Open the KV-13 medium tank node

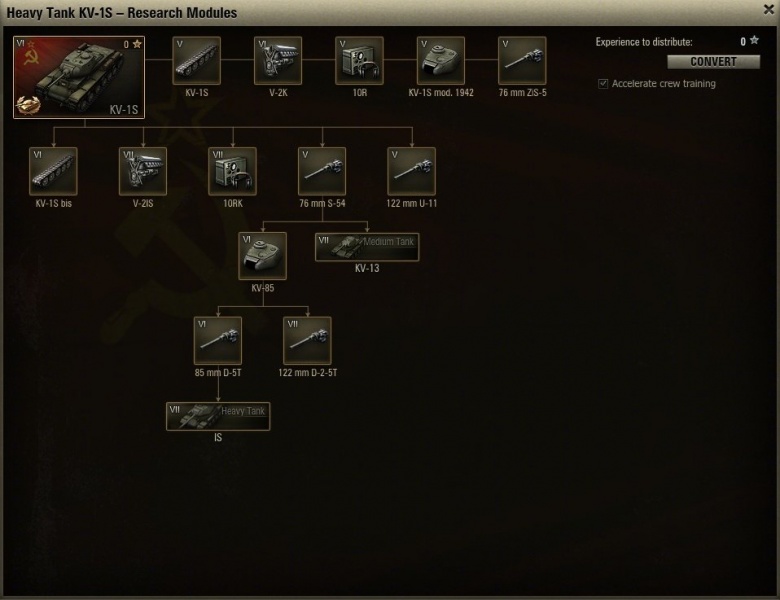(x=367, y=247)
